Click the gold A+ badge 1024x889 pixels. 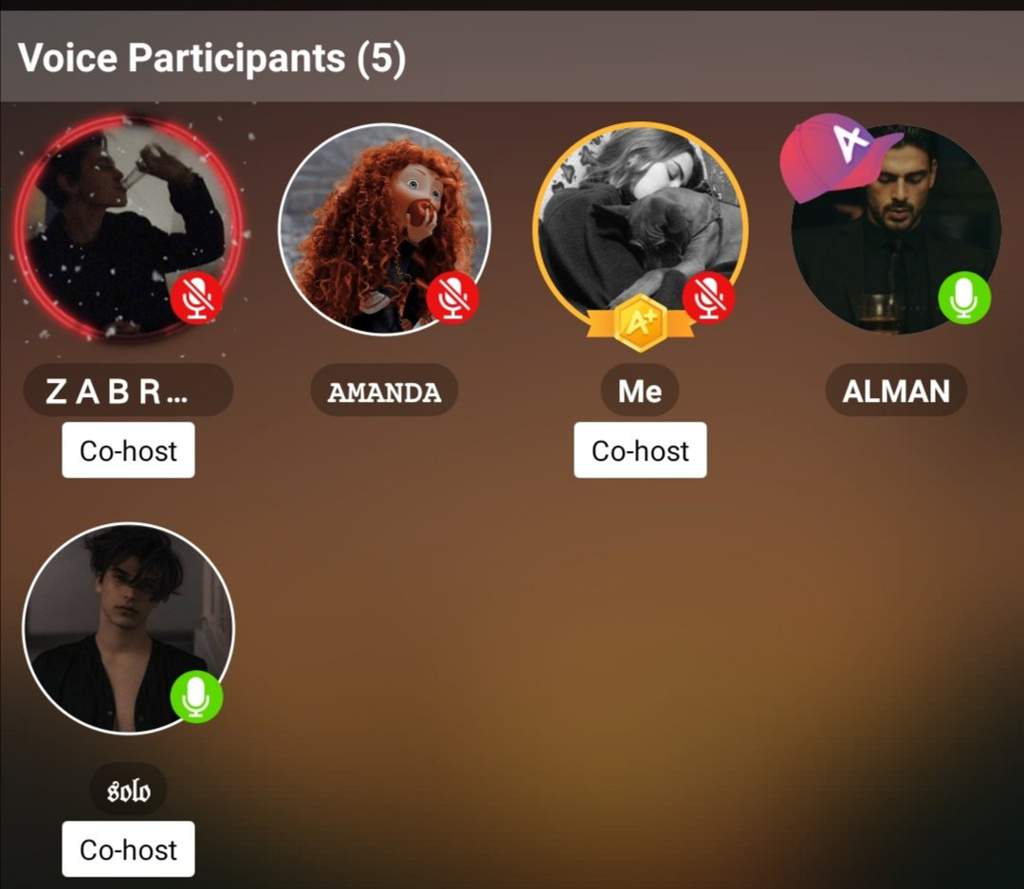pos(639,323)
